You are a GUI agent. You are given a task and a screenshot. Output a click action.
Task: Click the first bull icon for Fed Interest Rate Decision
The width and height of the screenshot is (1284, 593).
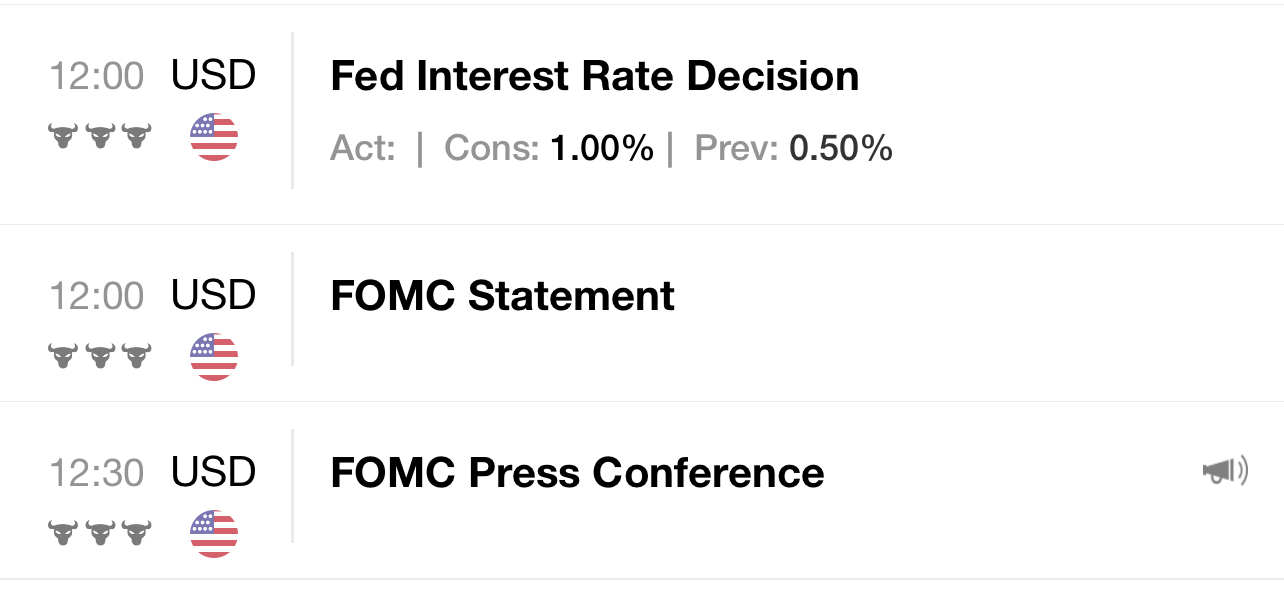[x=64, y=136]
